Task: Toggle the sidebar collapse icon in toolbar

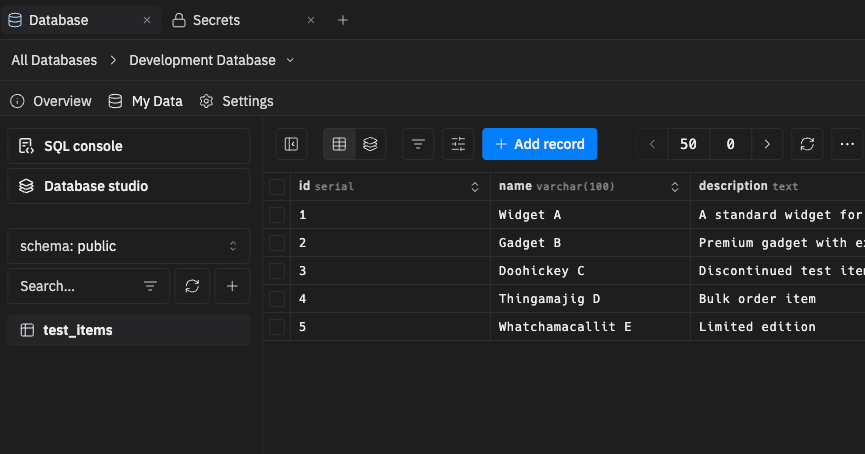Action: pyautogui.click(x=291, y=144)
